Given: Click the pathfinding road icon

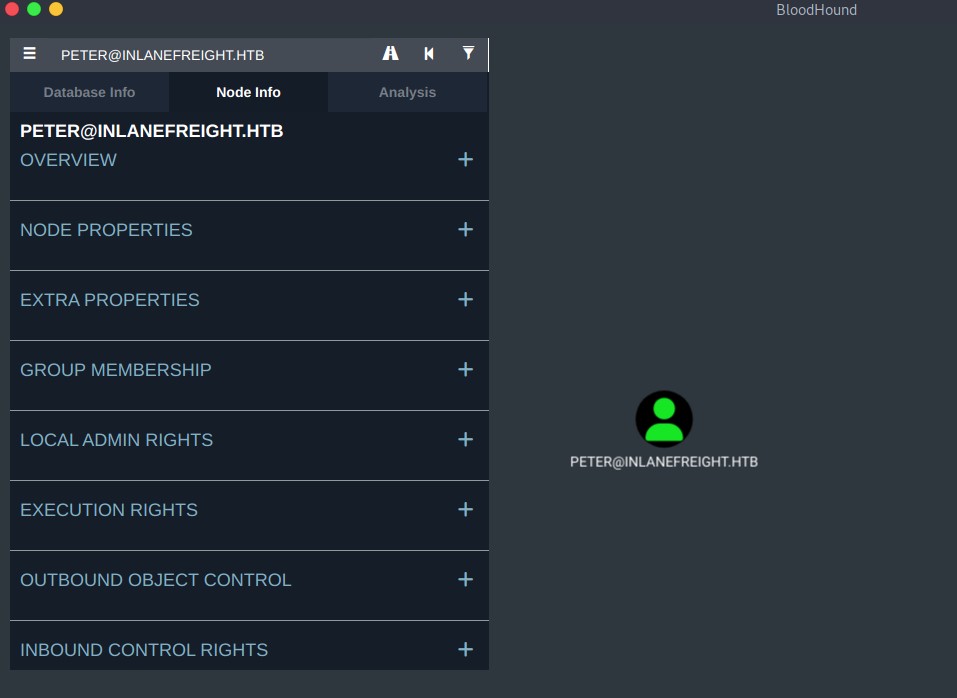Looking at the screenshot, I should tap(391, 54).
